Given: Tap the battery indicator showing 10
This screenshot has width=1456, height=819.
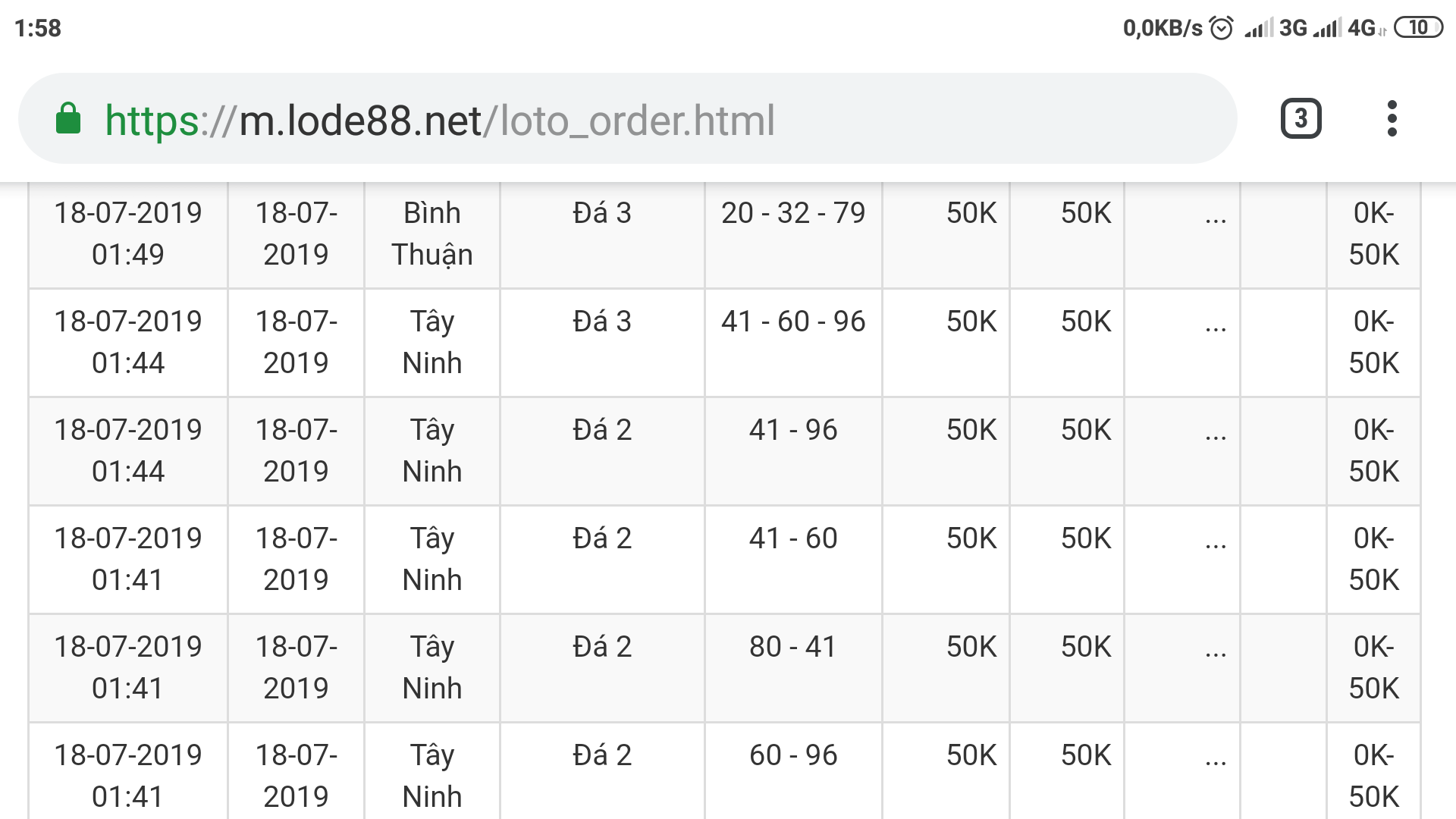Looking at the screenshot, I should (1419, 28).
